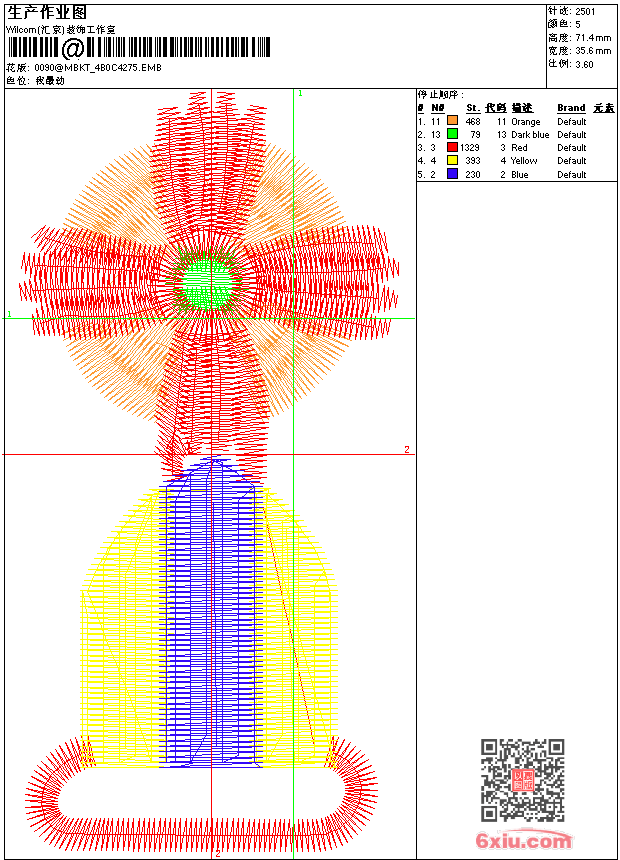Click the QR code image

tap(523, 780)
